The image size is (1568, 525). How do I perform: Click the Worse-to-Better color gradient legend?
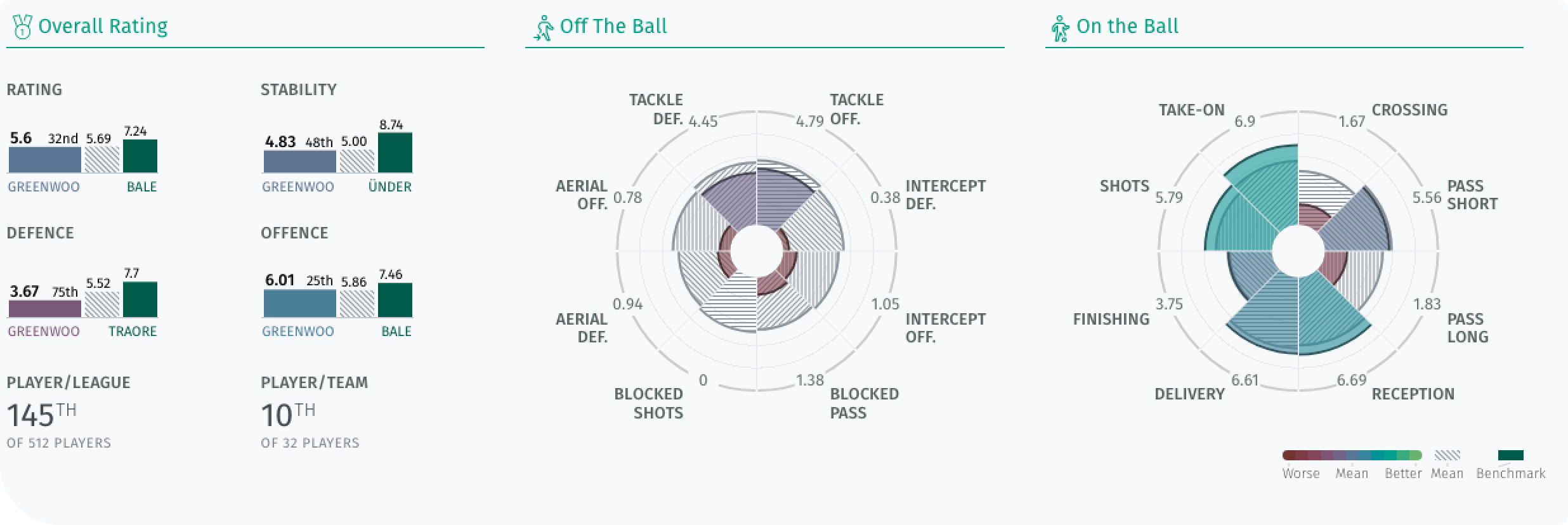(x=1352, y=455)
